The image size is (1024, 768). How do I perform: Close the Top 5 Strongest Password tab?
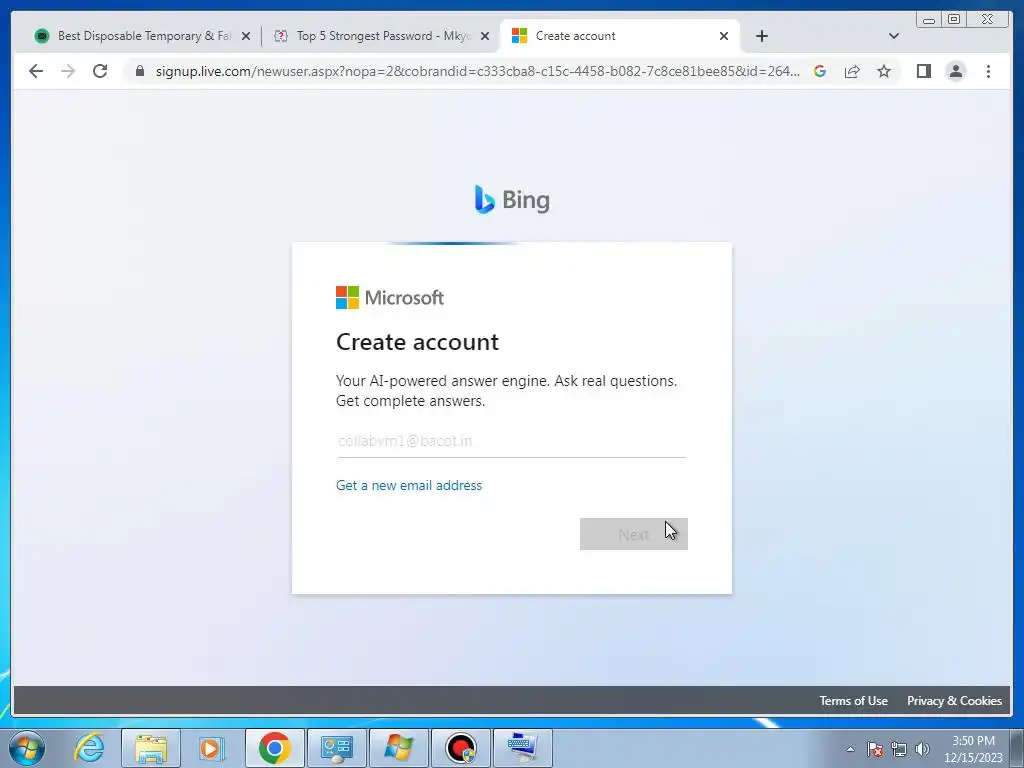tap(485, 36)
